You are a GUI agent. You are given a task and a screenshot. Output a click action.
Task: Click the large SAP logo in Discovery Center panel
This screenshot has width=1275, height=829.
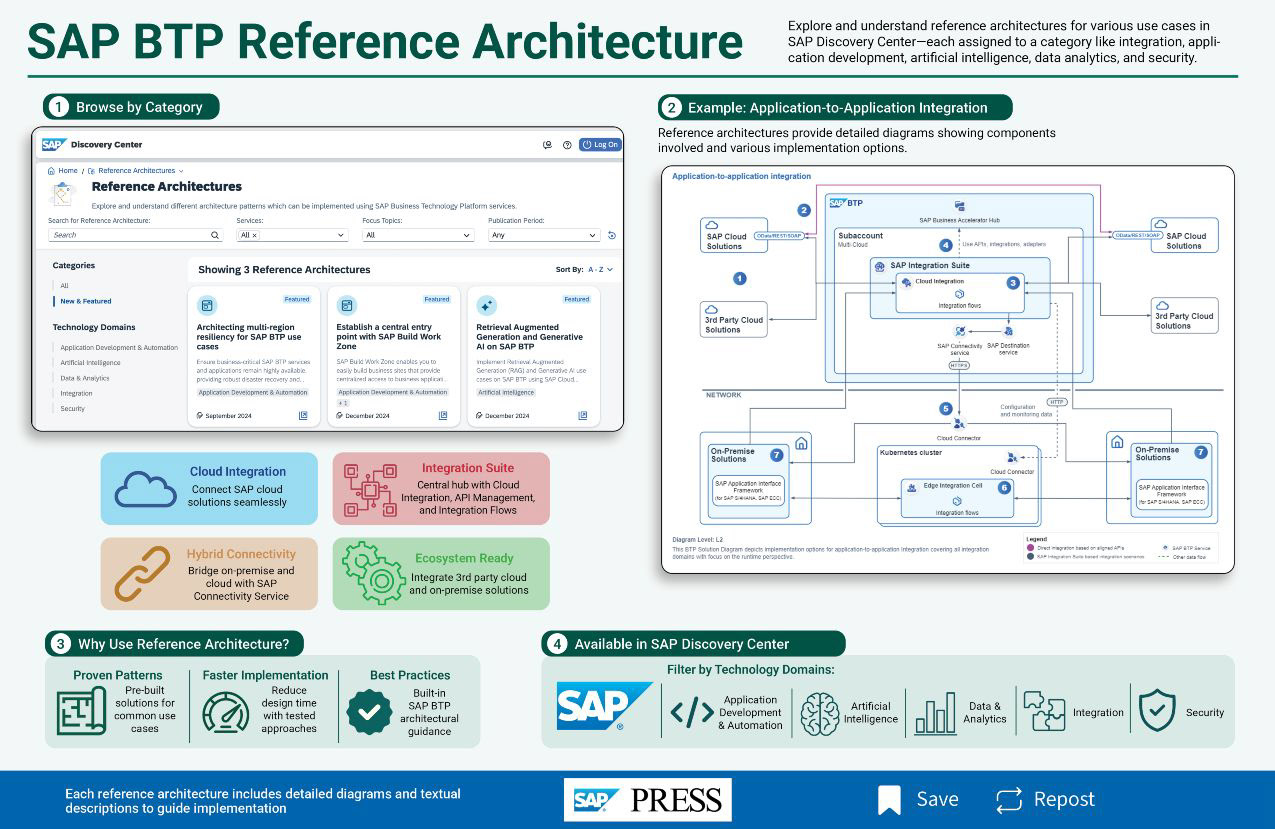(604, 706)
